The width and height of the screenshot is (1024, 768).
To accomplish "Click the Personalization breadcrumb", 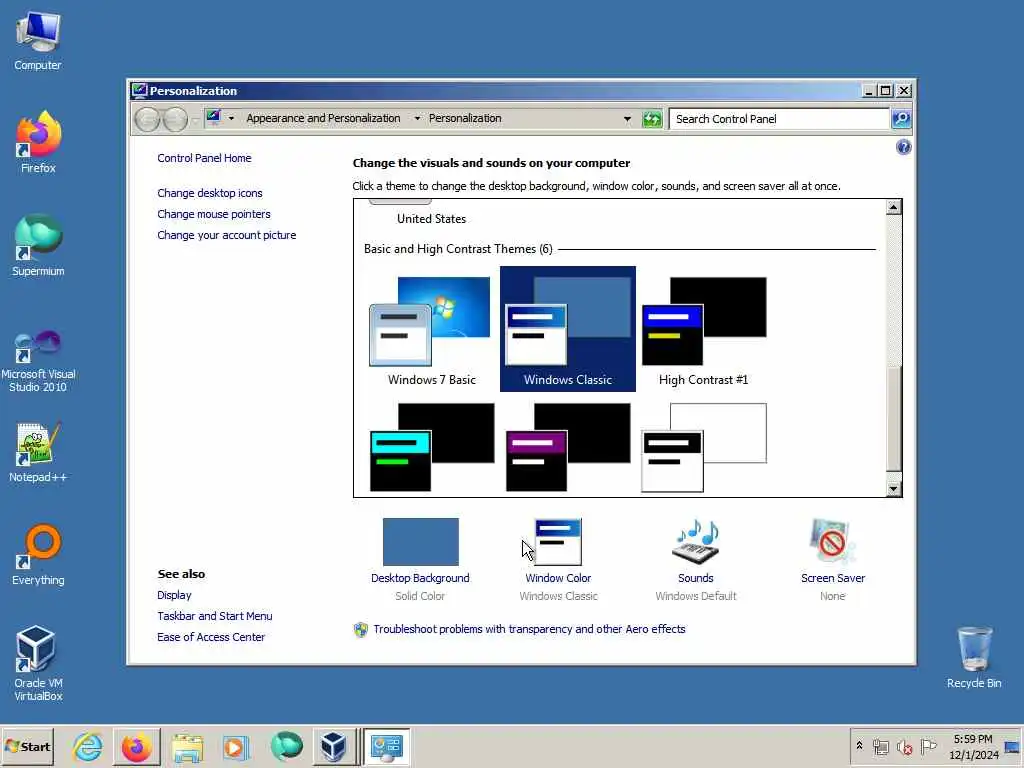I will [465, 118].
